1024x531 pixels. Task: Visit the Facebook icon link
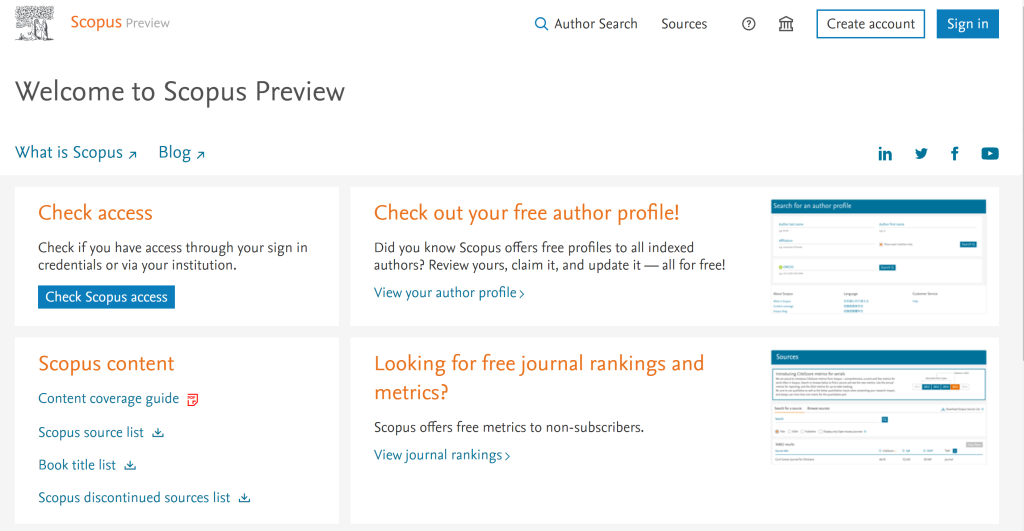955,154
